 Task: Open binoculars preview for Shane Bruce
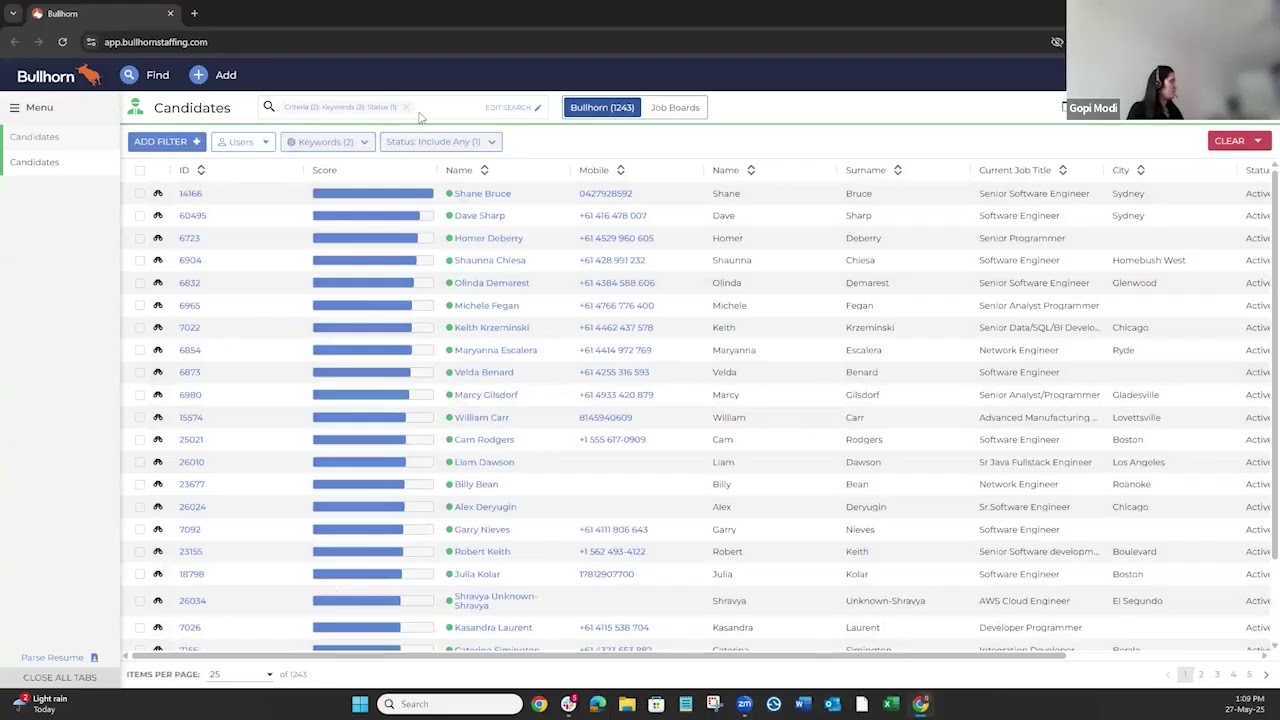pos(158,193)
